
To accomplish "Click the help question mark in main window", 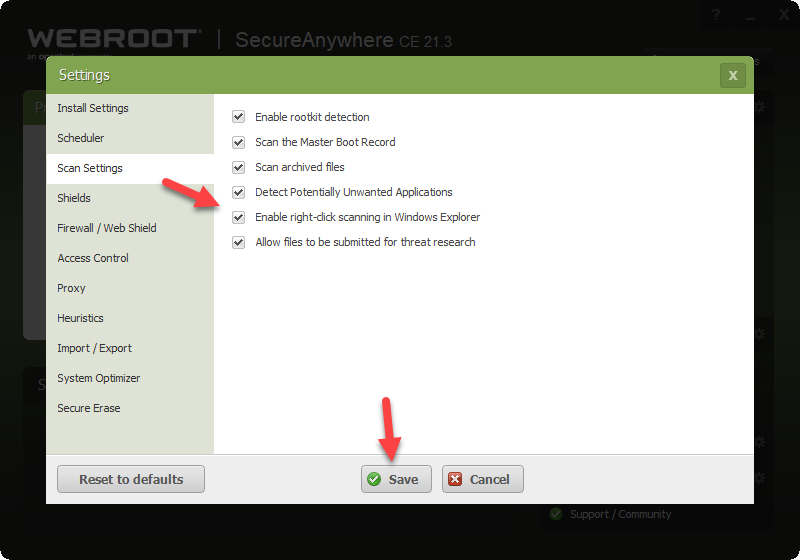I will 716,15.
